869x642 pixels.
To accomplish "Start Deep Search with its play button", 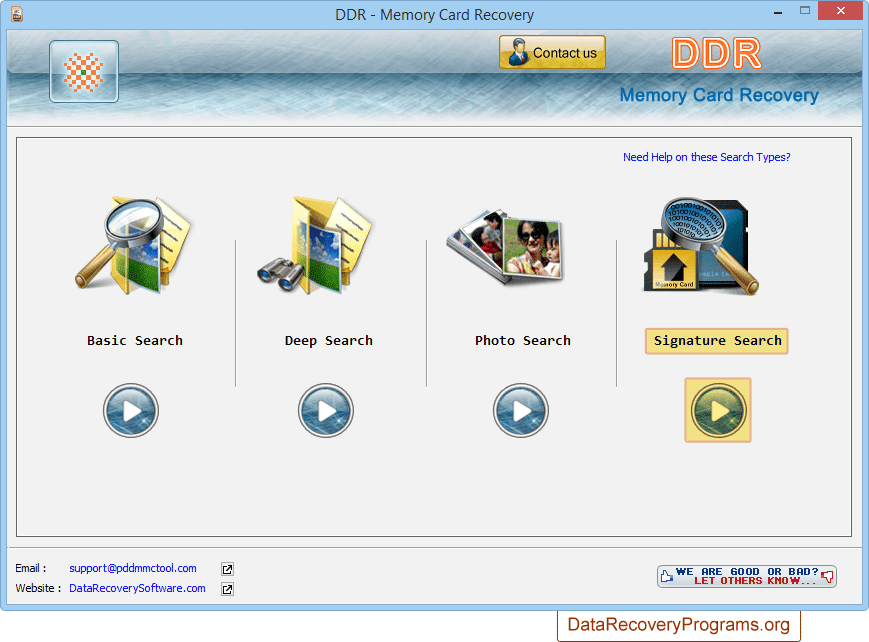I will coord(326,411).
